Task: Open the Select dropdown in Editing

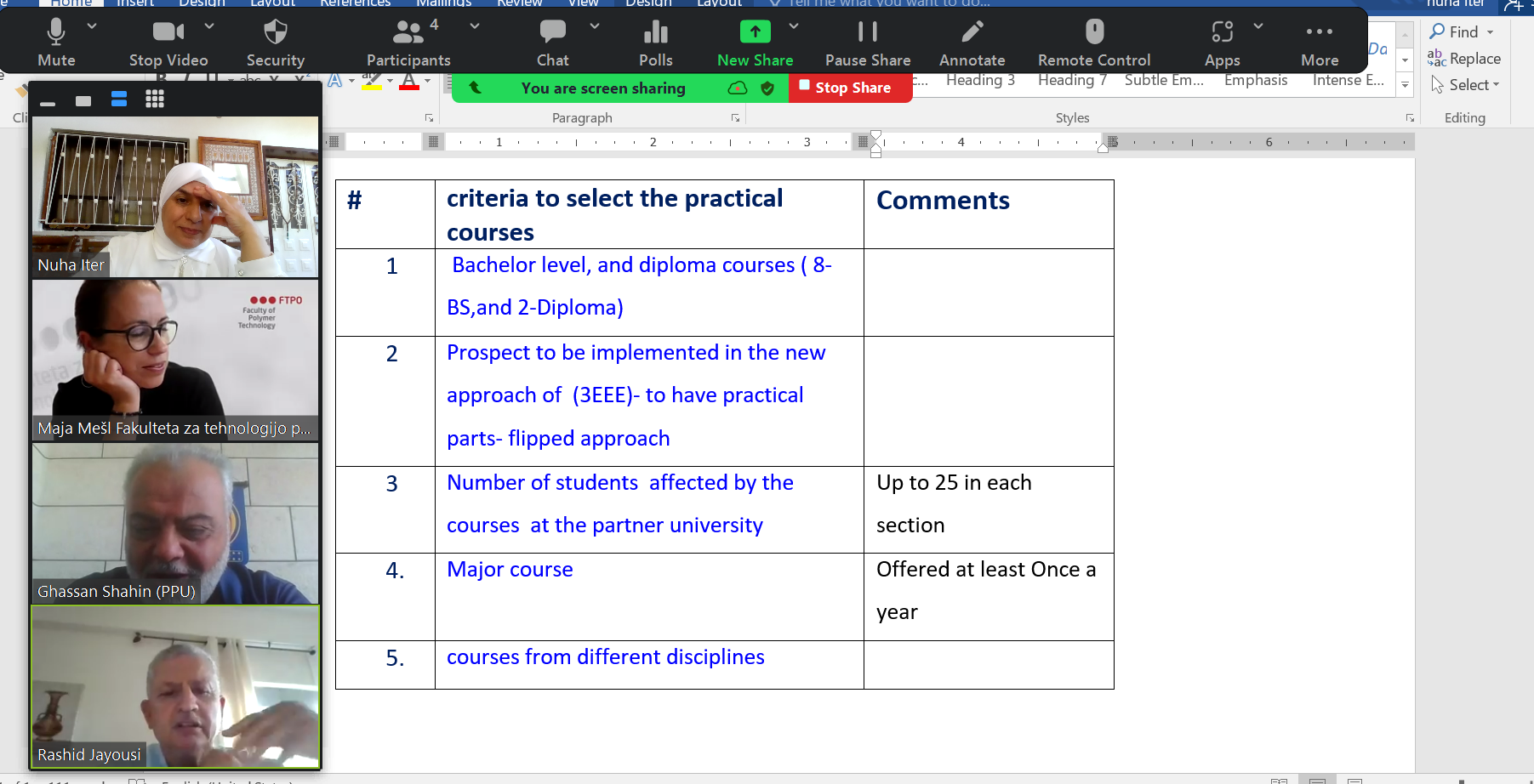Action: [x=1465, y=85]
